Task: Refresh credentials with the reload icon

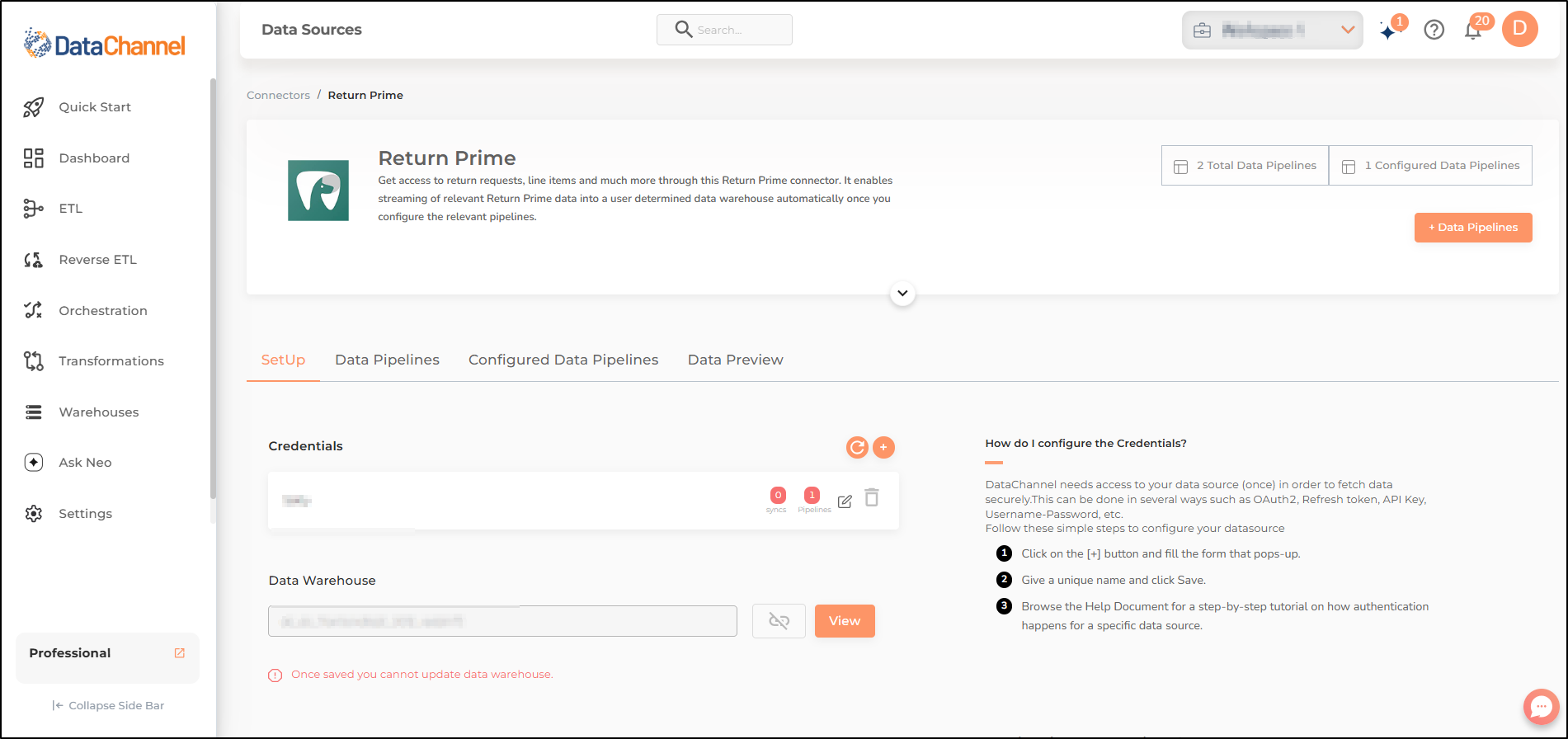Action: 858,447
